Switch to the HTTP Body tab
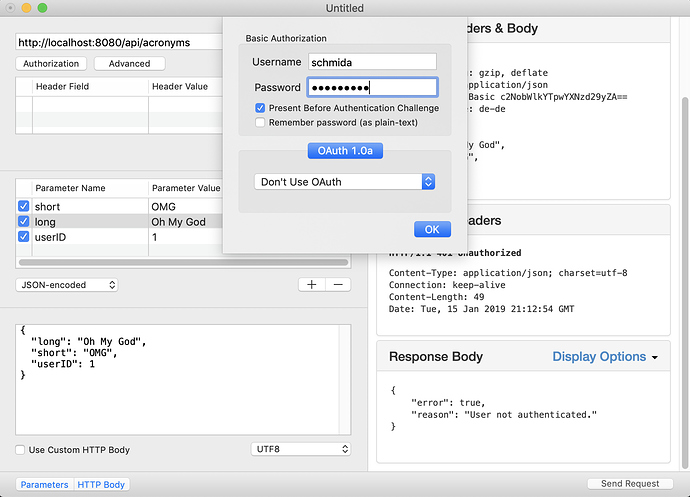 101,485
